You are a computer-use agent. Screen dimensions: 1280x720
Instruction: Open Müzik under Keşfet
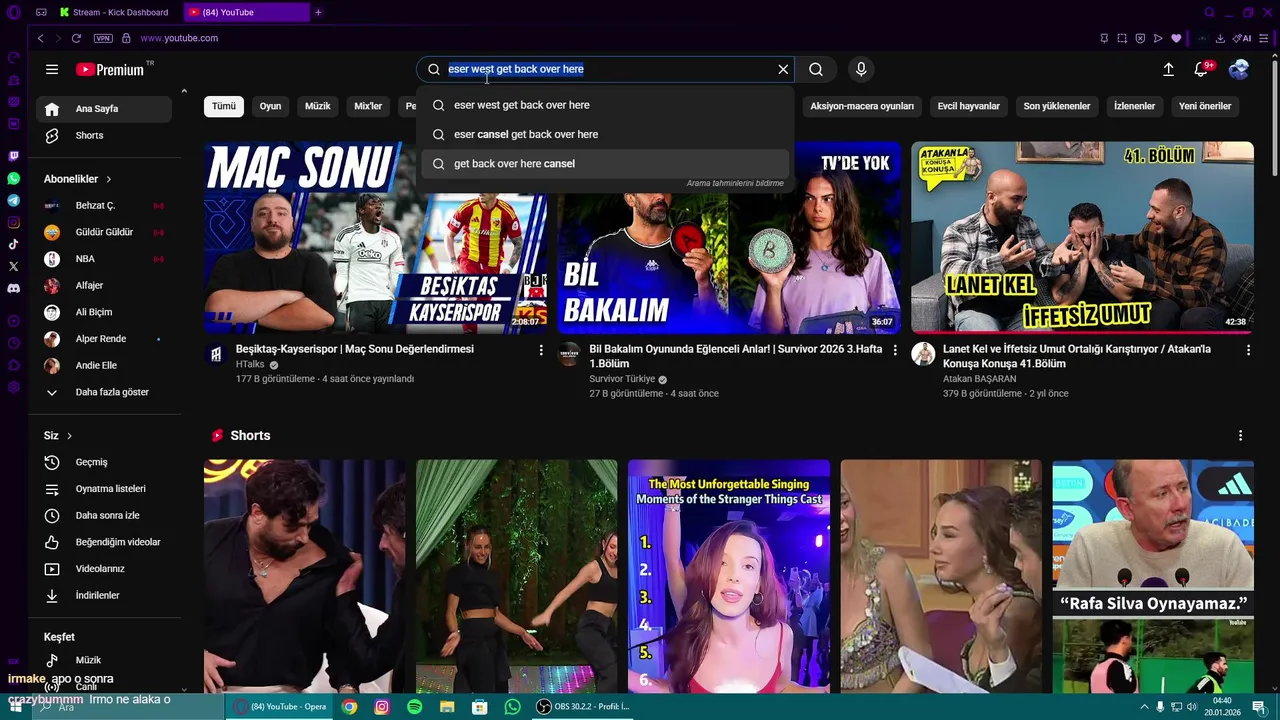104,660
